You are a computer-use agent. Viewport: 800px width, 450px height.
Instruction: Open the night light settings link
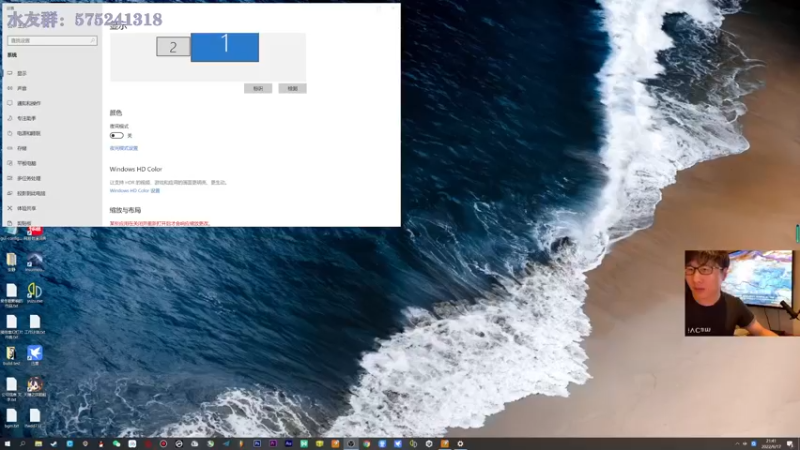(123, 148)
